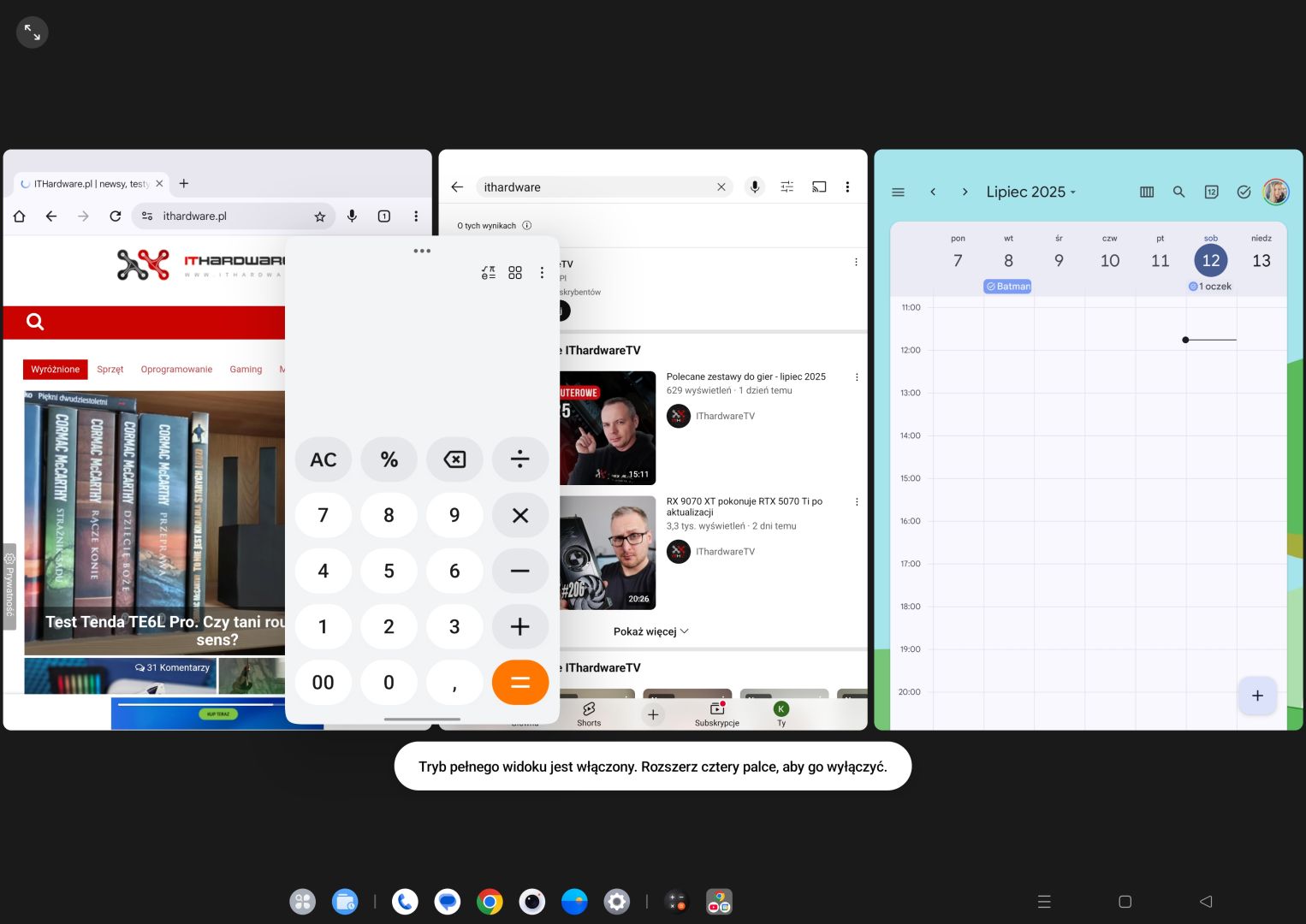Open site settings icon beside ithardware.pl
This screenshot has width=1306, height=924.
coord(147,216)
